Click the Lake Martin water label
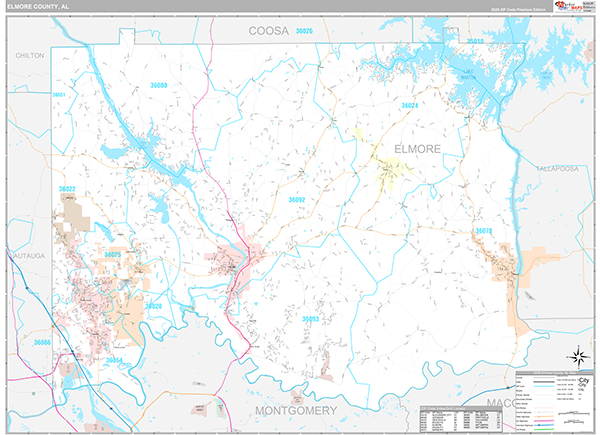Screen dimensions: 600x435 (x=468, y=74)
